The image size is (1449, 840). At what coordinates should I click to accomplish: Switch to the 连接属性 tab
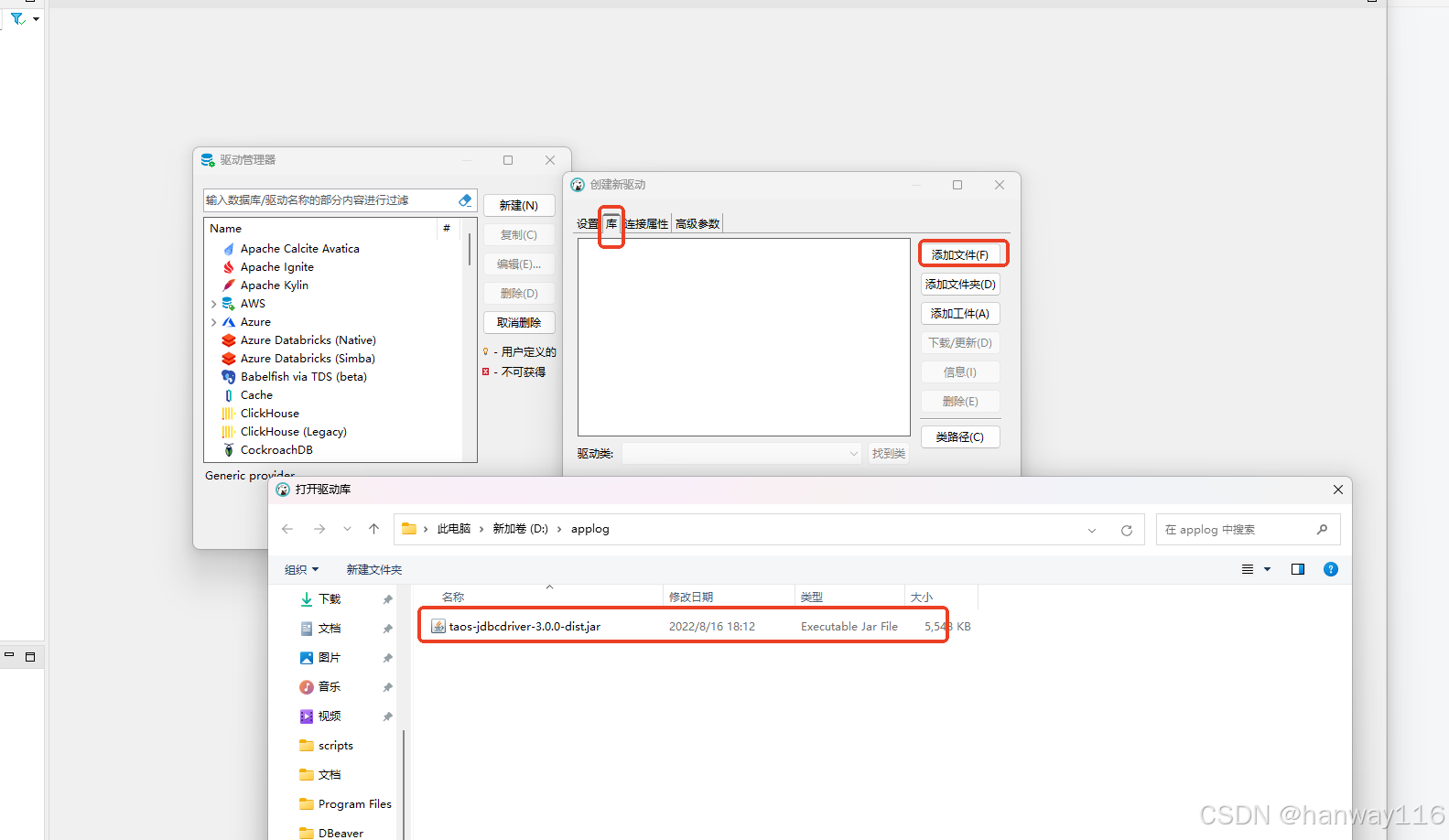pyautogui.click(x=646, y=224)
